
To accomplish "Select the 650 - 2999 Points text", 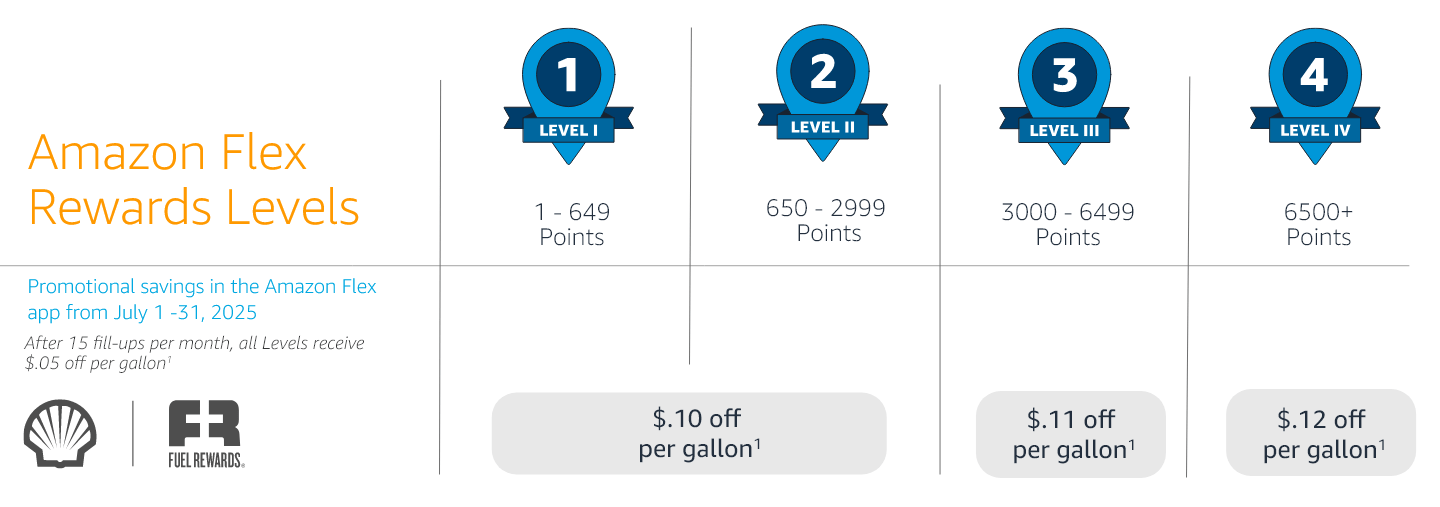I will (827, 221).
